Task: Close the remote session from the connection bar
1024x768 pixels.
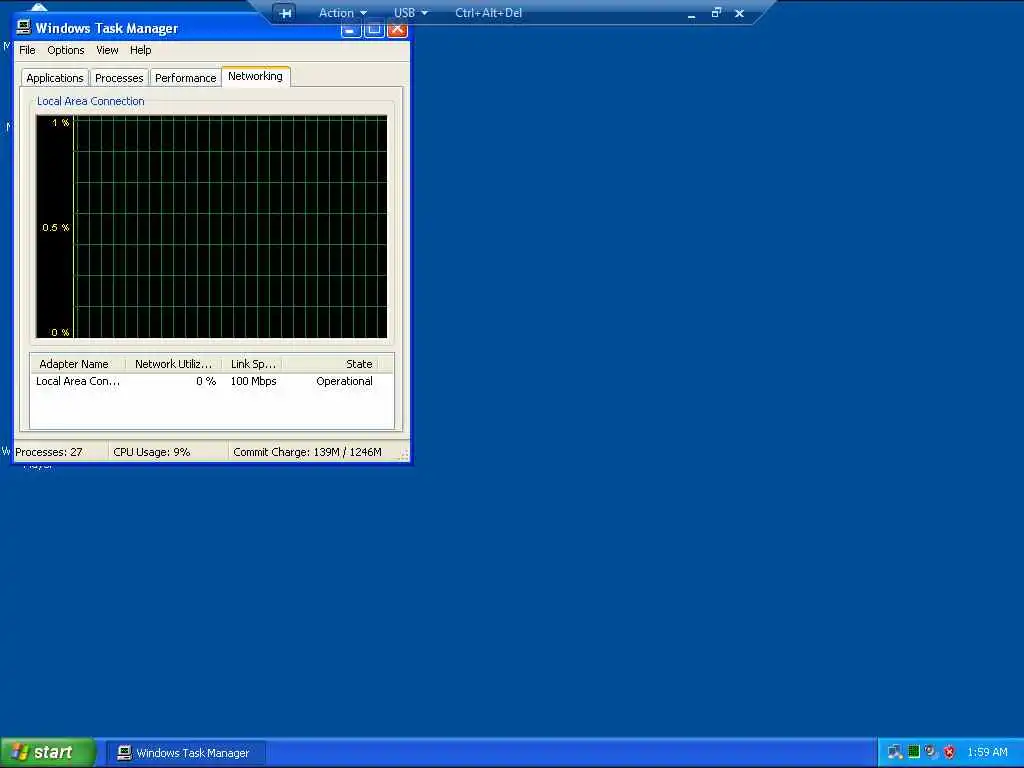Action: pos(739,13)
